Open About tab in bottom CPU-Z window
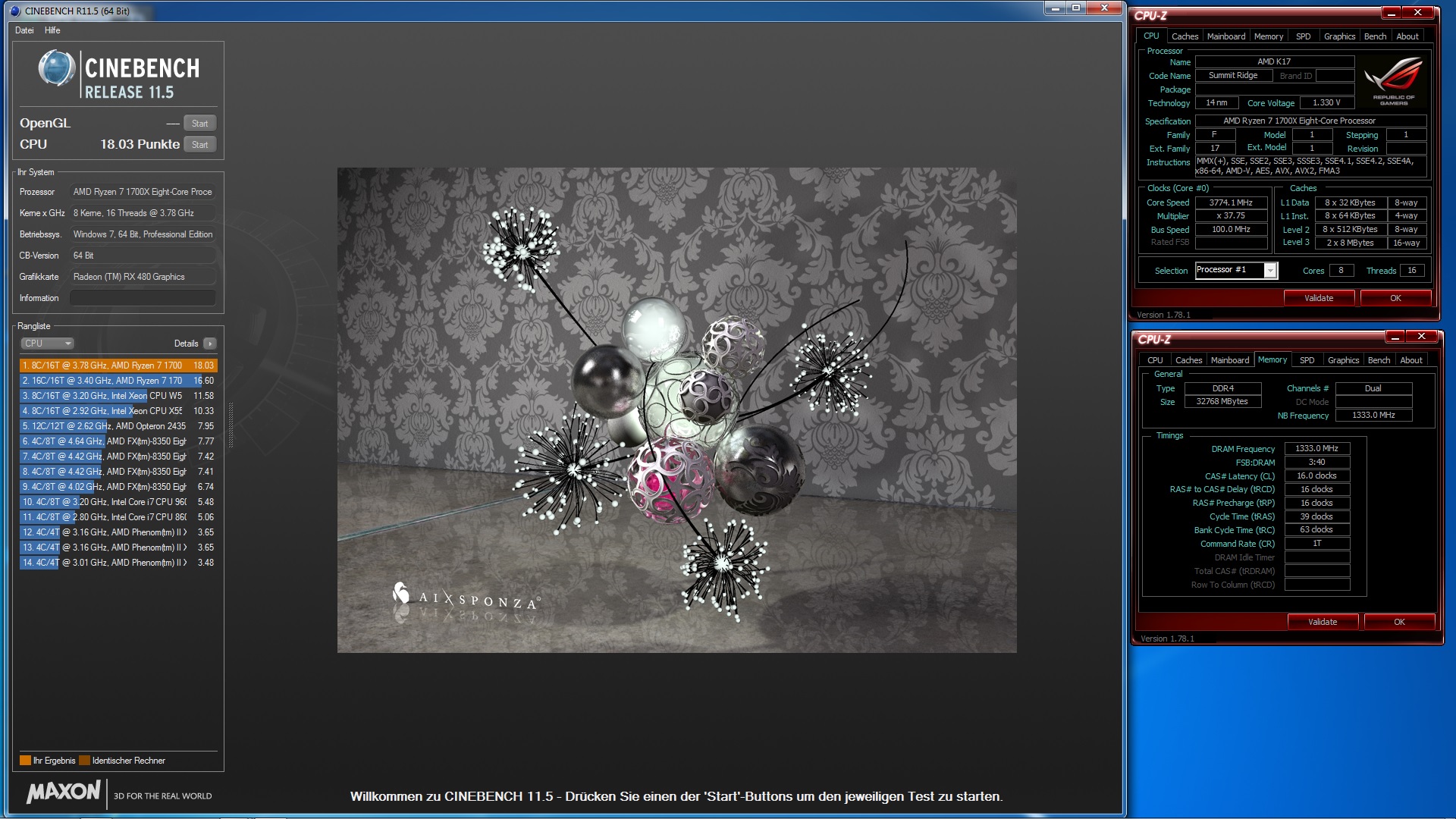Image resolution: width=1456 pixels, height=819 pixels. pos(1411,360)
